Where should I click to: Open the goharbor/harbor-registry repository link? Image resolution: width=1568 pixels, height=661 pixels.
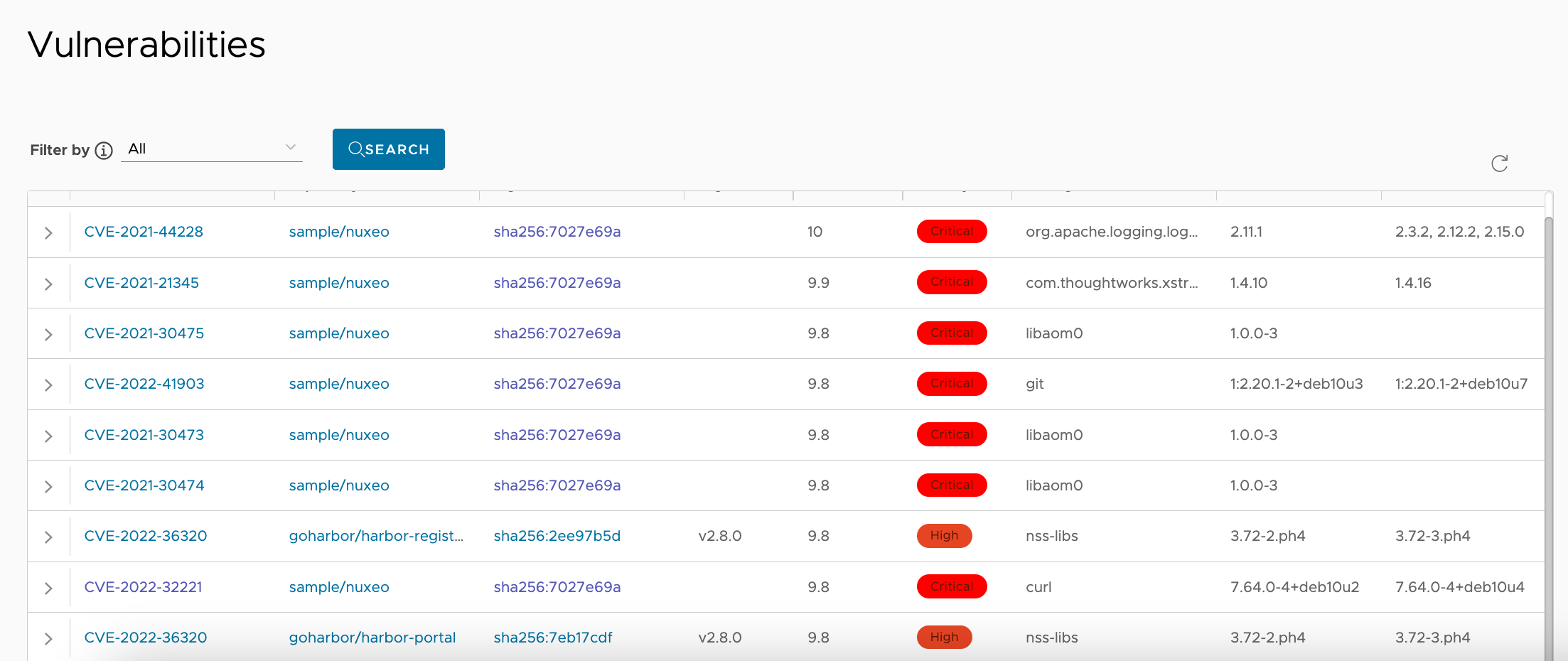click(x=377, y=536)
